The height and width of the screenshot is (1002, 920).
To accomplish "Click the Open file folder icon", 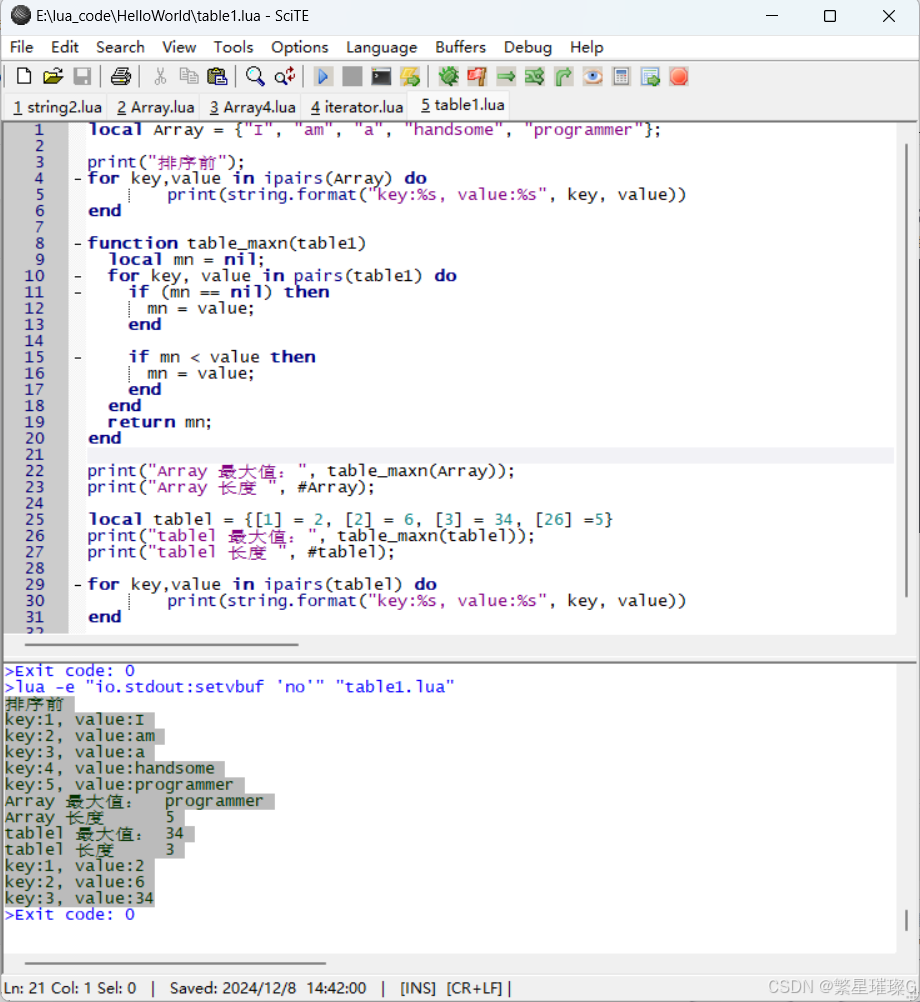I will [x=53, y=77].
